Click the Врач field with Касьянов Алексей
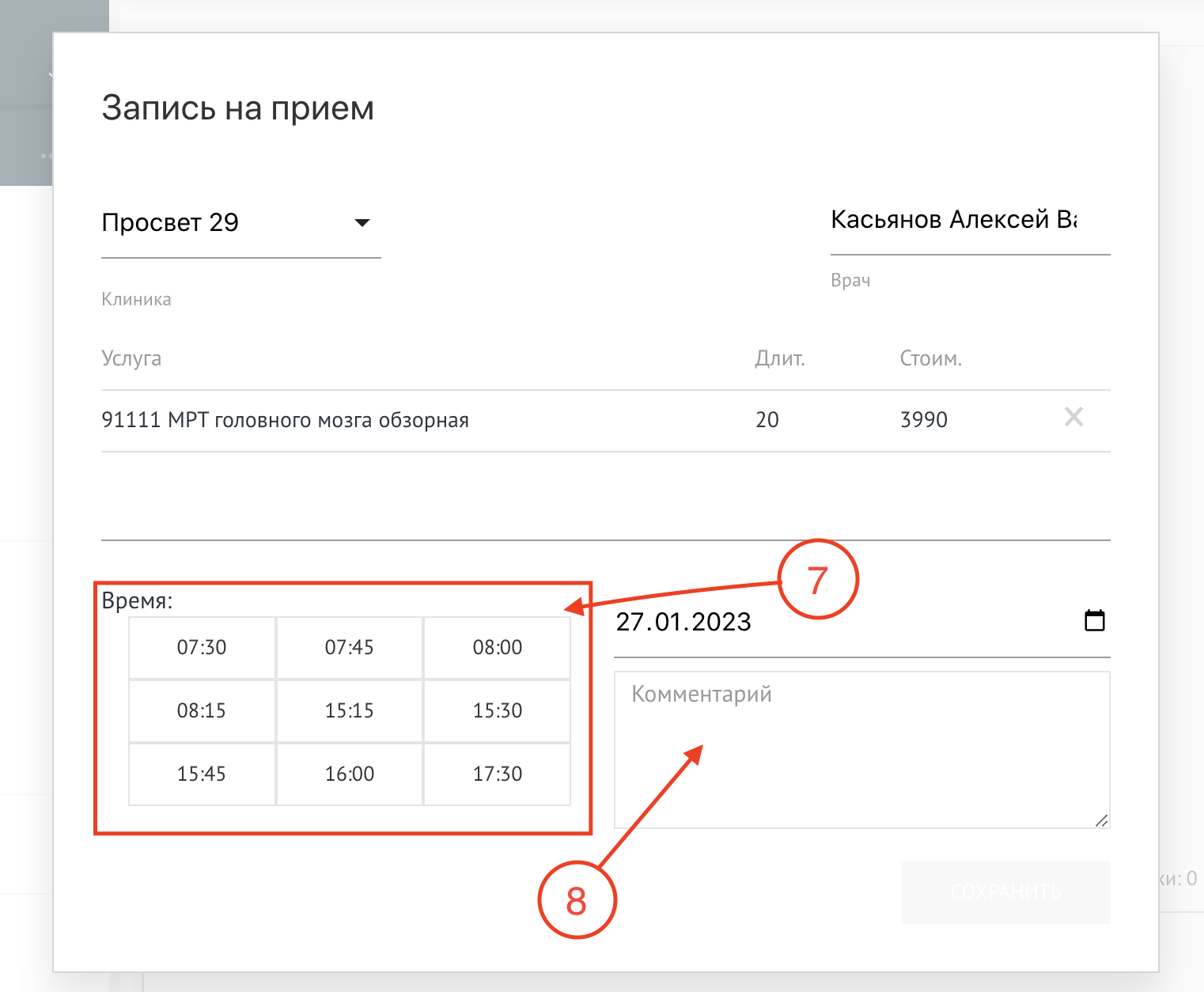1204x992 pixels. click(x=970, y=220)
